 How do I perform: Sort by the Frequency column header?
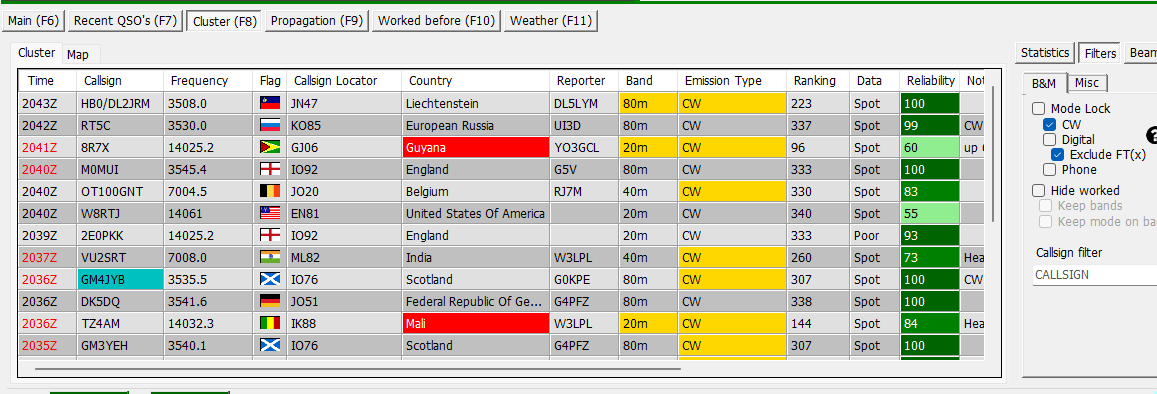(x=208, y=81)
